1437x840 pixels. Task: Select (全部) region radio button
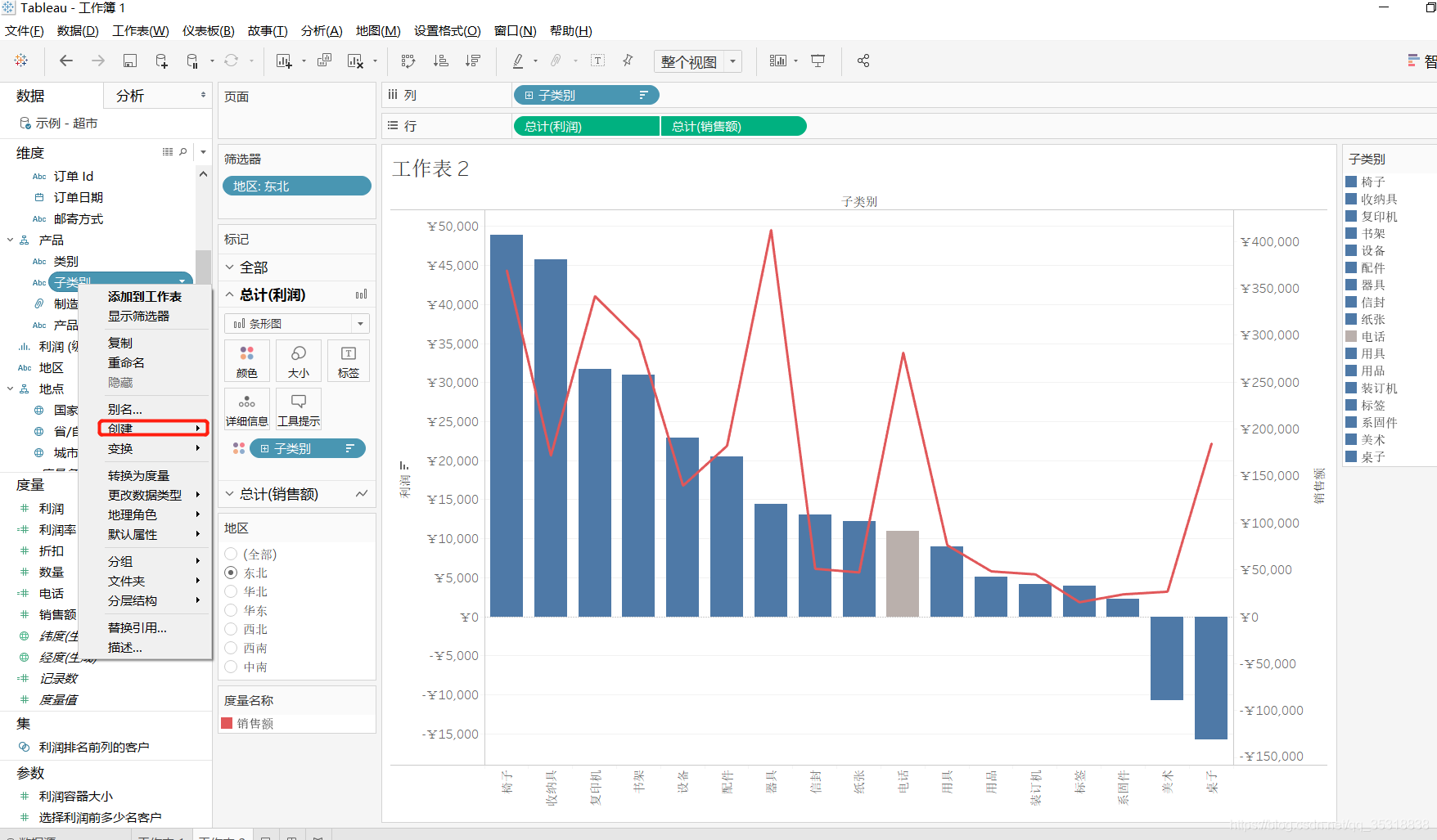click(x=231, y=555)
